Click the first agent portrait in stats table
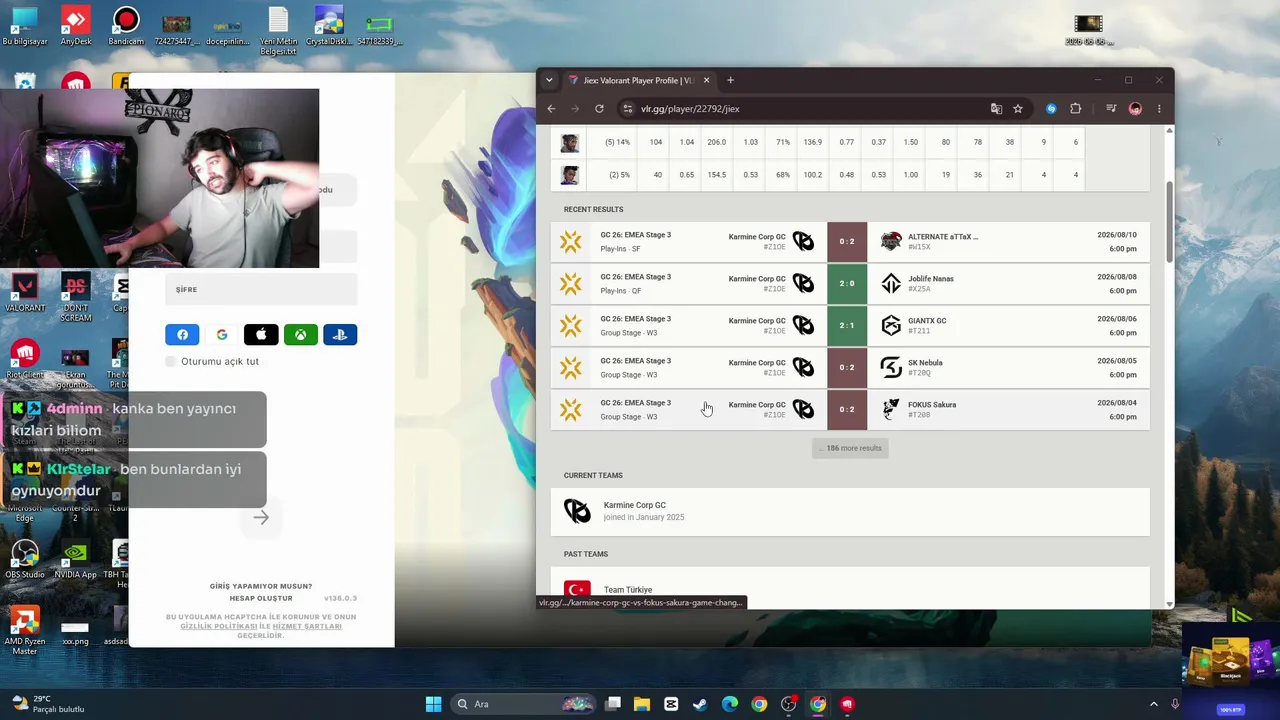 point(569,143)
